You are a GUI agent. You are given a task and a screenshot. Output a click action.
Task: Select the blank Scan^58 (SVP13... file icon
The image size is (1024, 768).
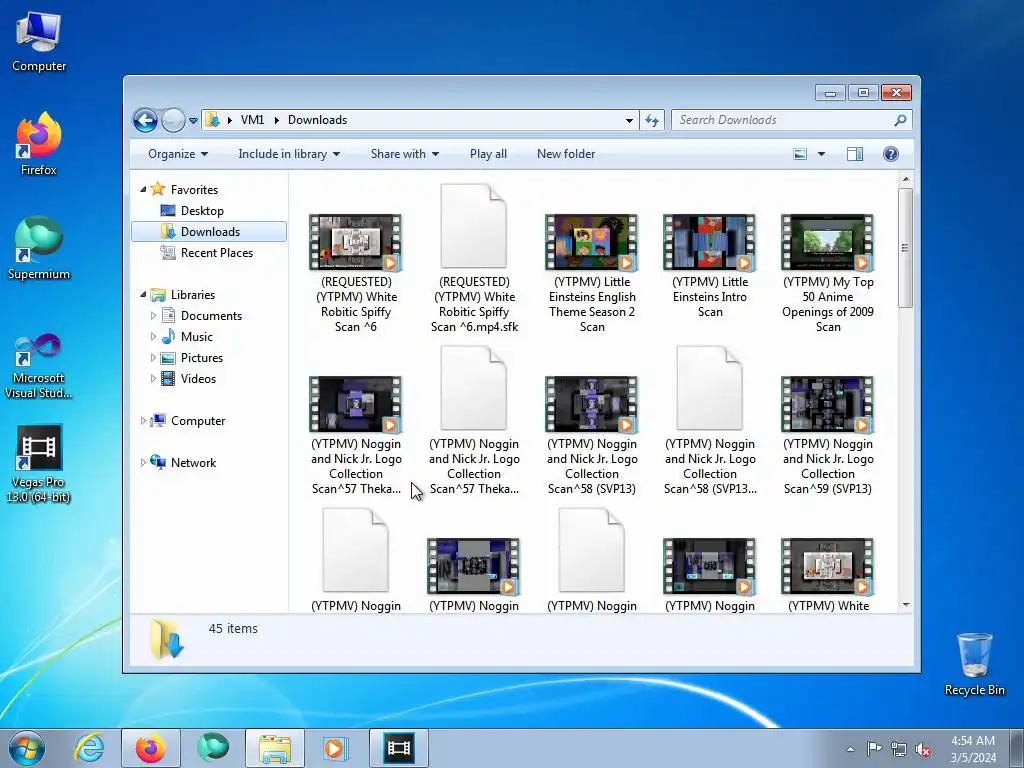pos(710,388)
